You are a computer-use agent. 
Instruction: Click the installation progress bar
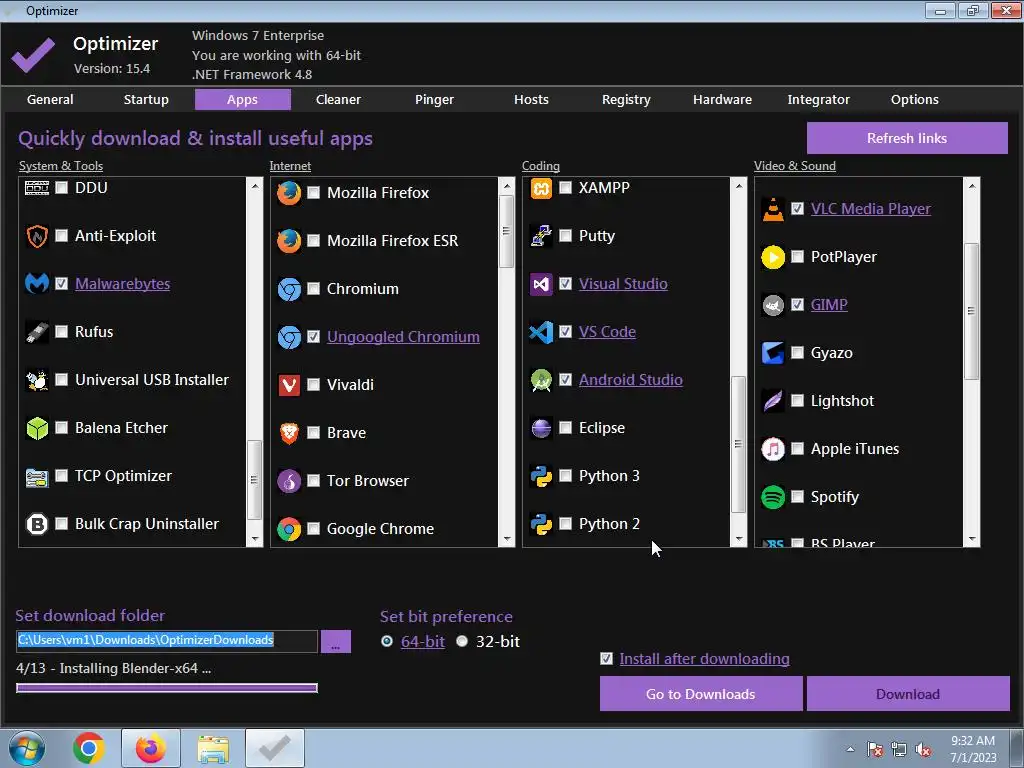click(x=167, y=688)
